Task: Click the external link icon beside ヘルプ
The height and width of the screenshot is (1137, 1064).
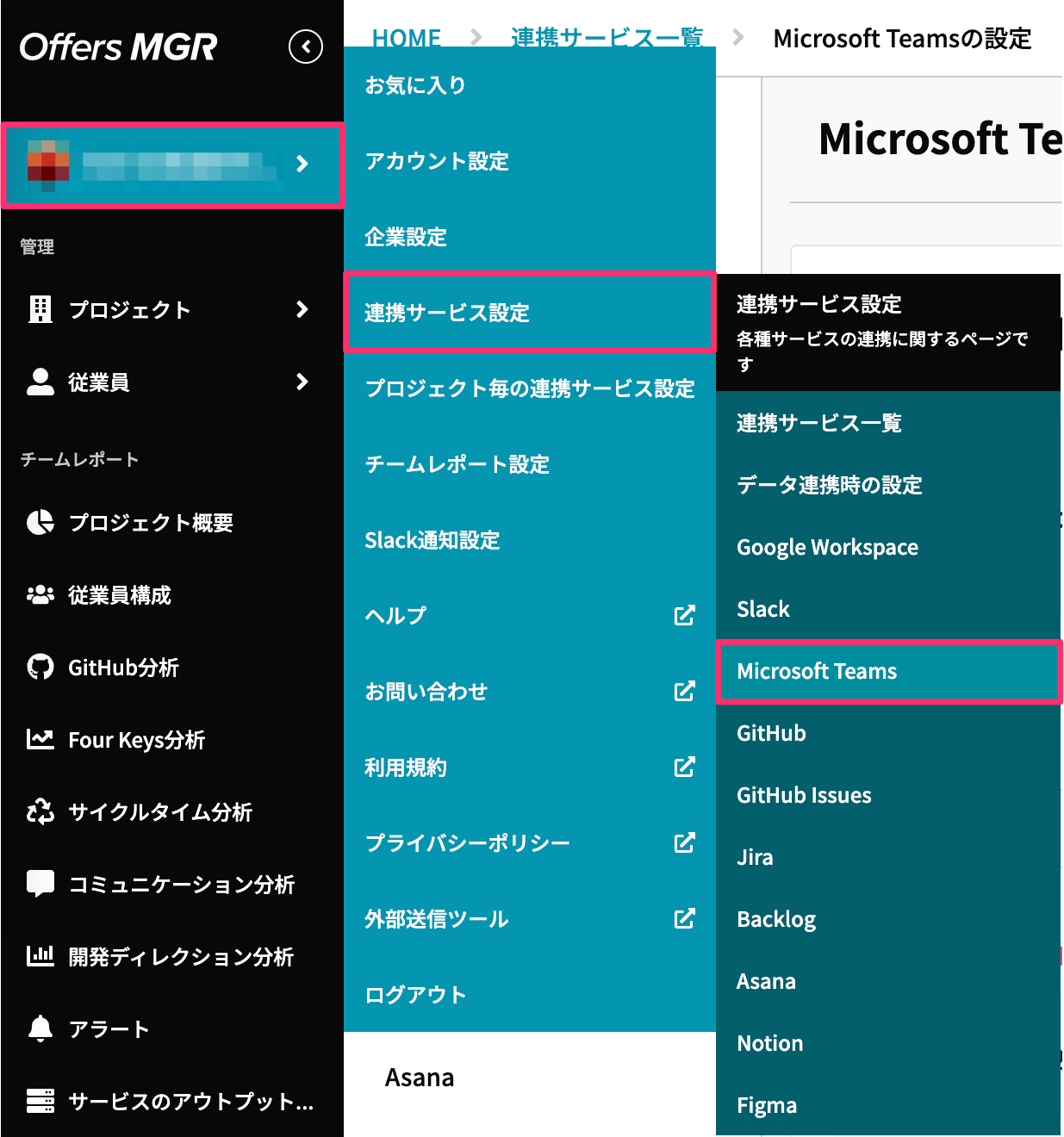Action: pos(684,615)
